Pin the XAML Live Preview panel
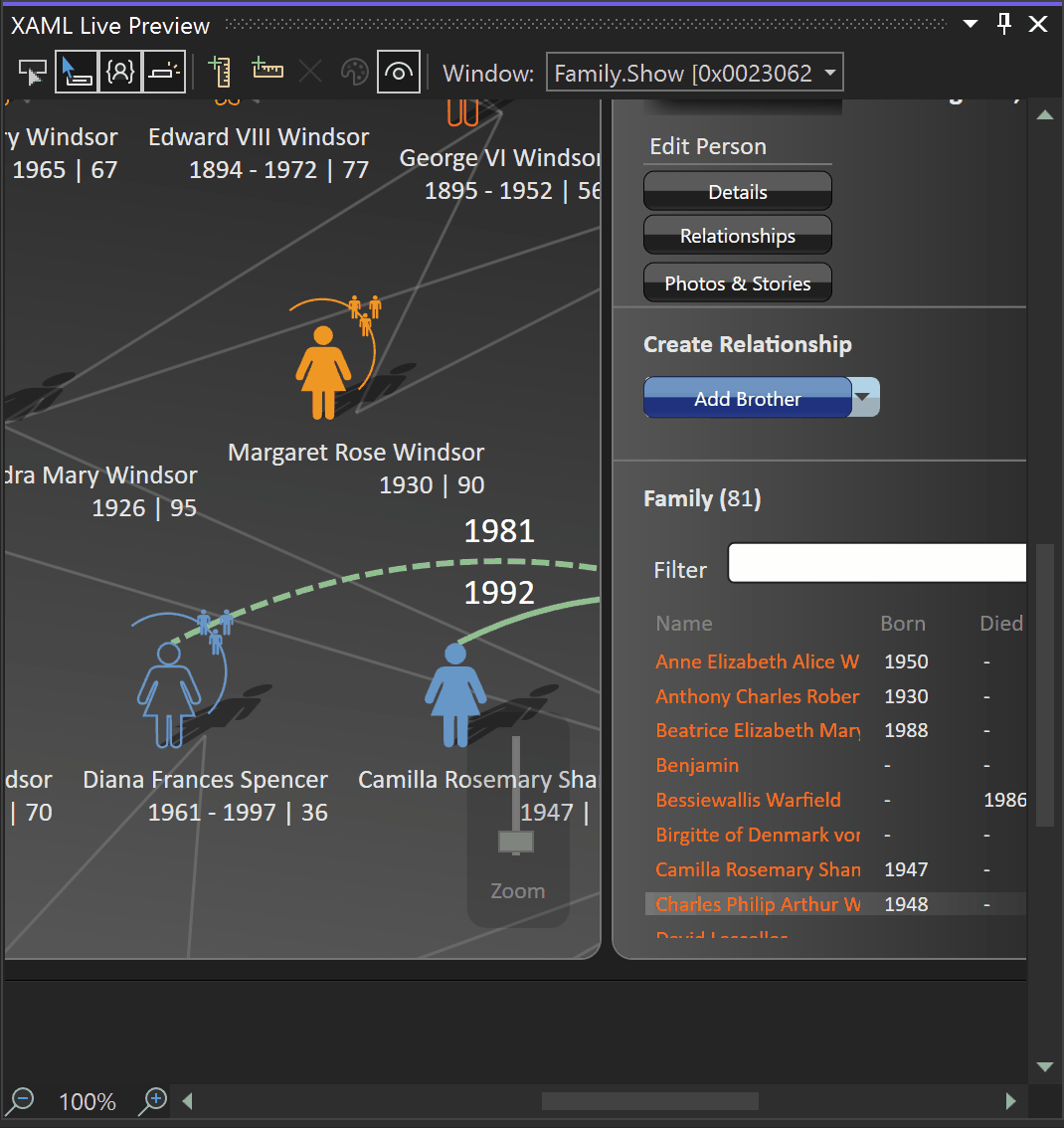Screen dimensions: 1064x1128 point(1005,24)
